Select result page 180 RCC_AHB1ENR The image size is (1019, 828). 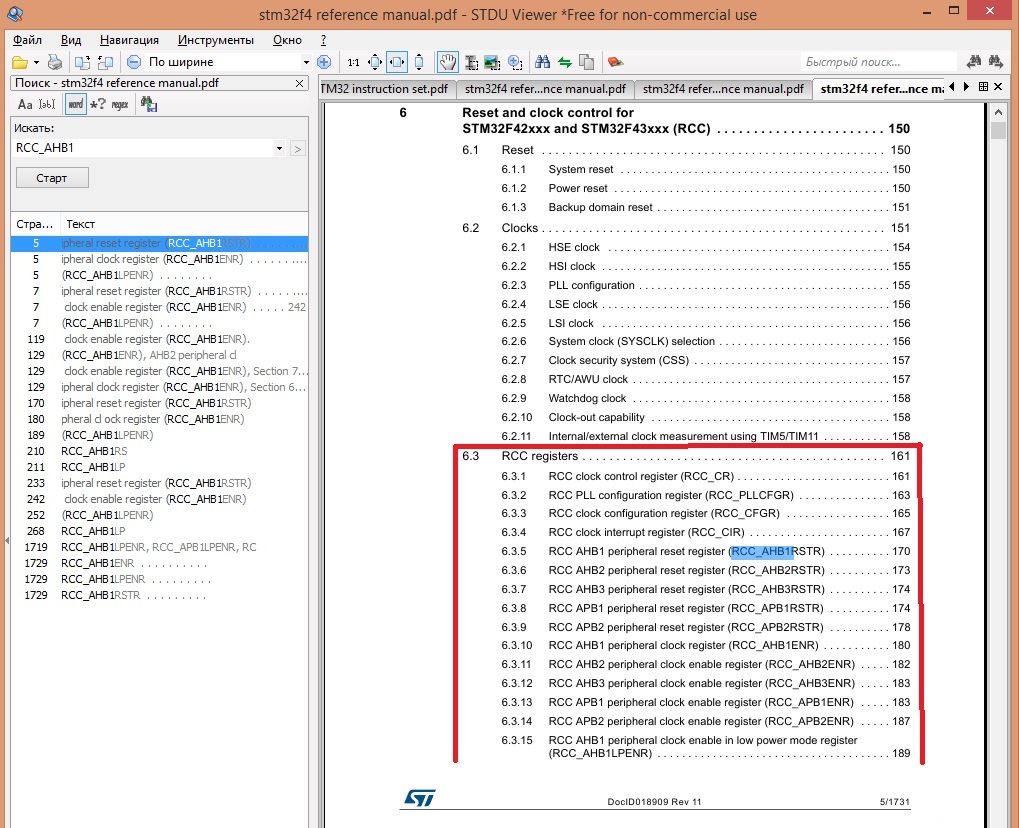click(x=159, y=419)
